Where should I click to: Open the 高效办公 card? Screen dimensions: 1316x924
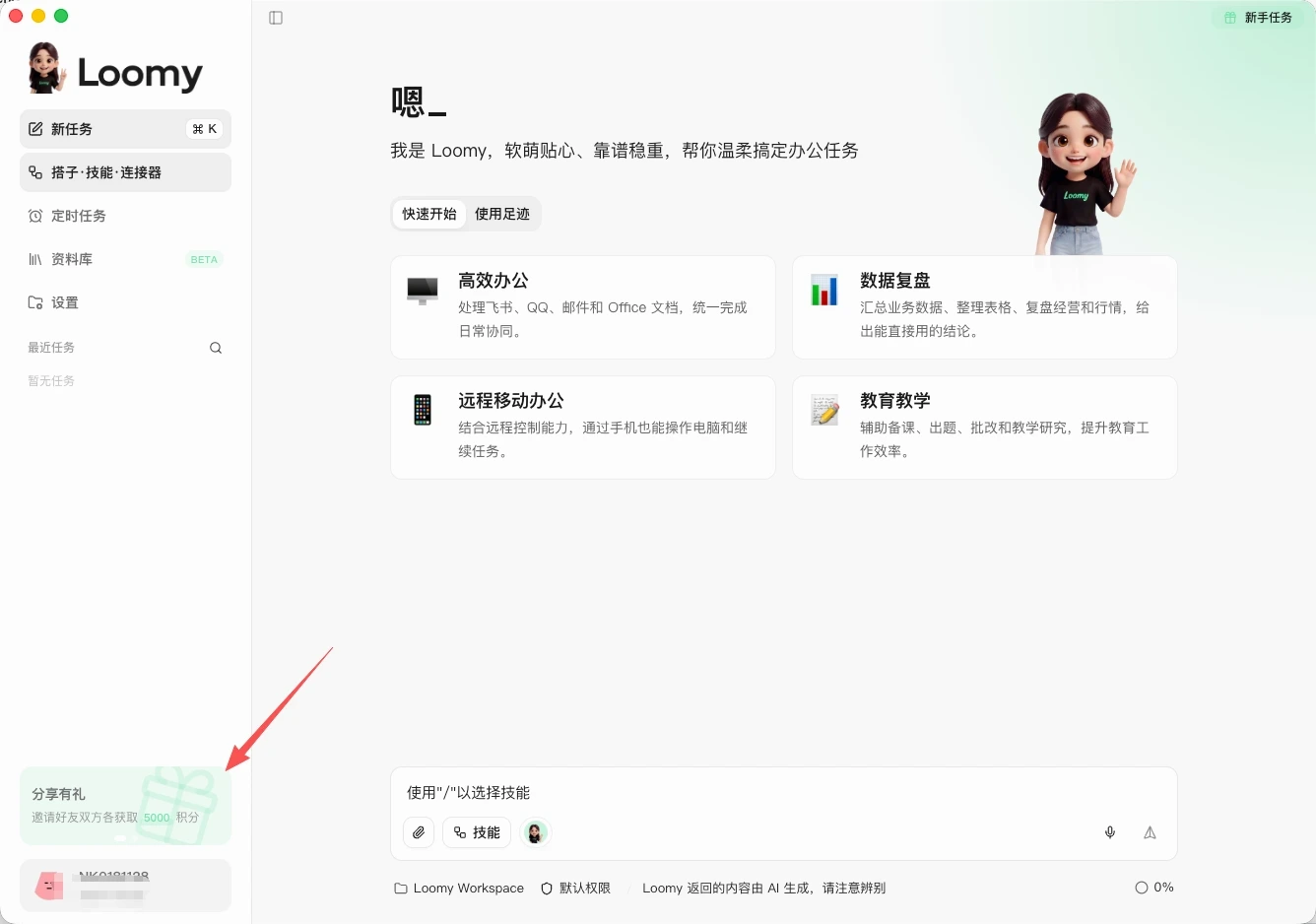click(583, 307)
